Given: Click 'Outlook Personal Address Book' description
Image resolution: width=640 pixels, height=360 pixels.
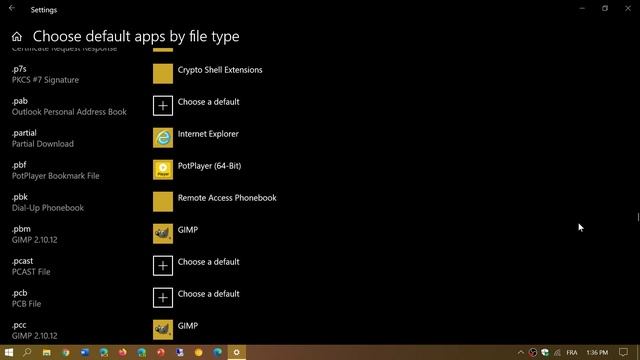Looking at the screenshot, I should point(69,112).
